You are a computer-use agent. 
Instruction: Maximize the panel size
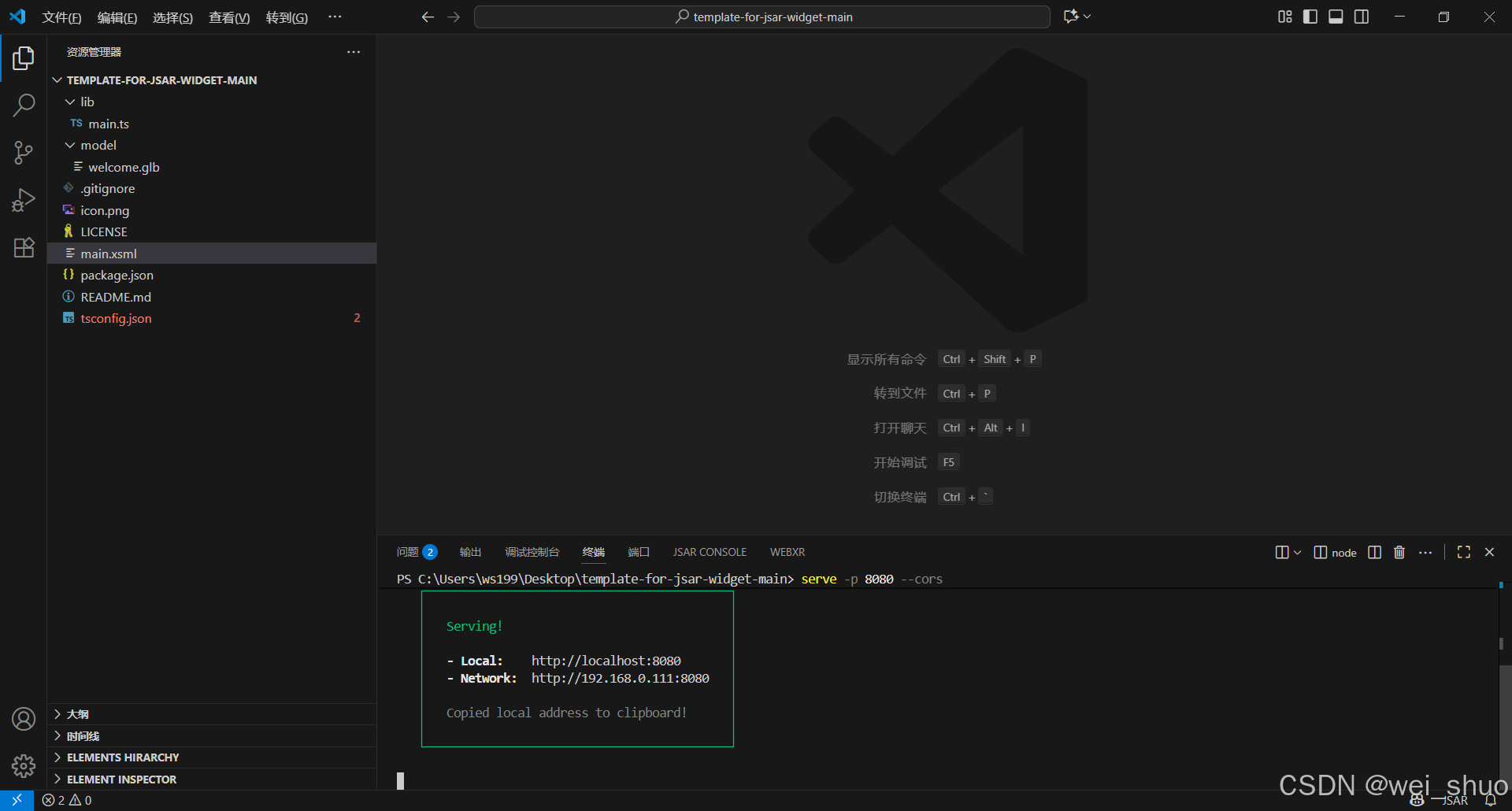coord(1464,552)
